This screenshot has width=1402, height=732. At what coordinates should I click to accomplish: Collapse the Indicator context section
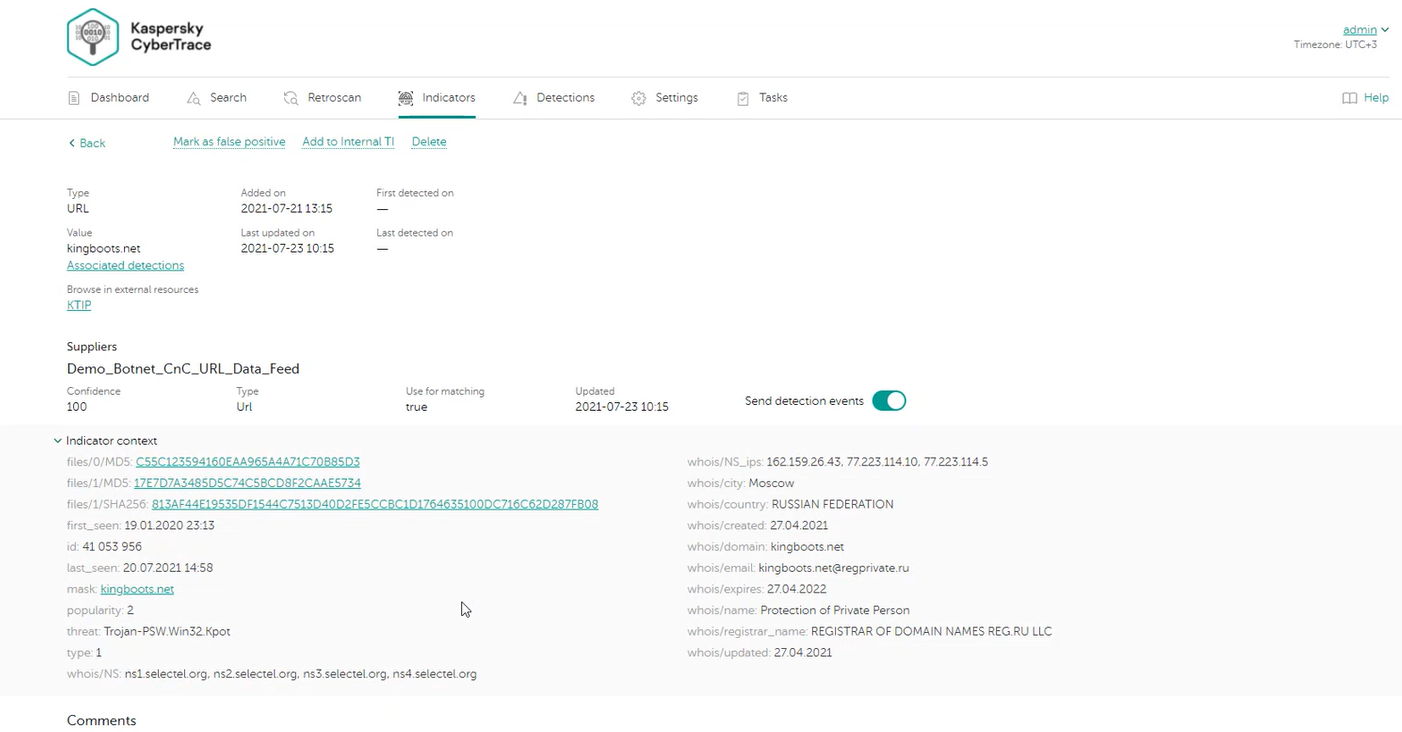57,441
